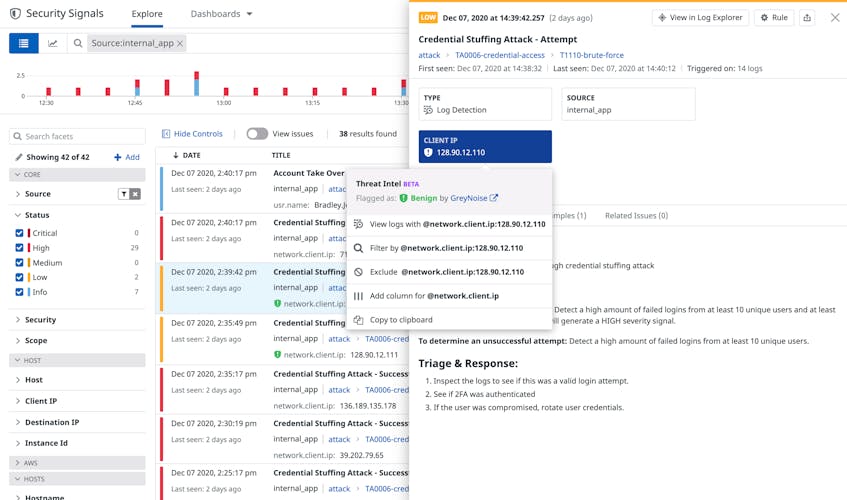The height and width of the screenshot is (500, 847).
Task: Click the CLIENT IP 128.90.12.110 tile
Action: click(485, 146)
